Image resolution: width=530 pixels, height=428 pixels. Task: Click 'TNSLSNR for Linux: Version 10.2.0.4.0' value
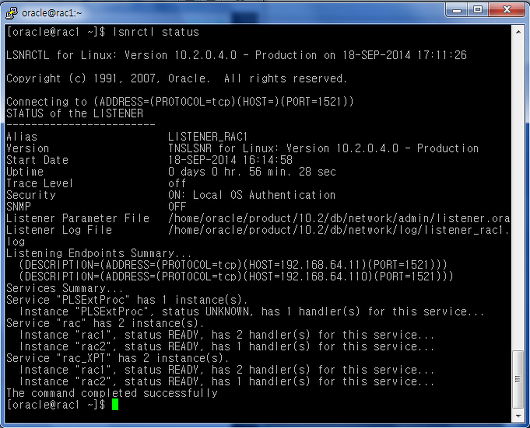pos(323,148)
